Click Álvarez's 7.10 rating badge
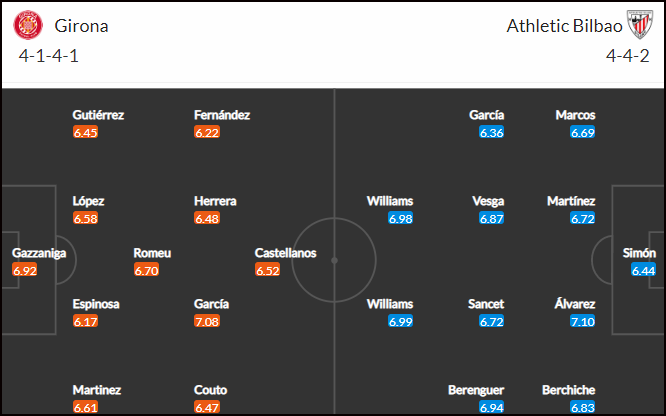Screen dimensions: 666x416 [x=583, y=321]
